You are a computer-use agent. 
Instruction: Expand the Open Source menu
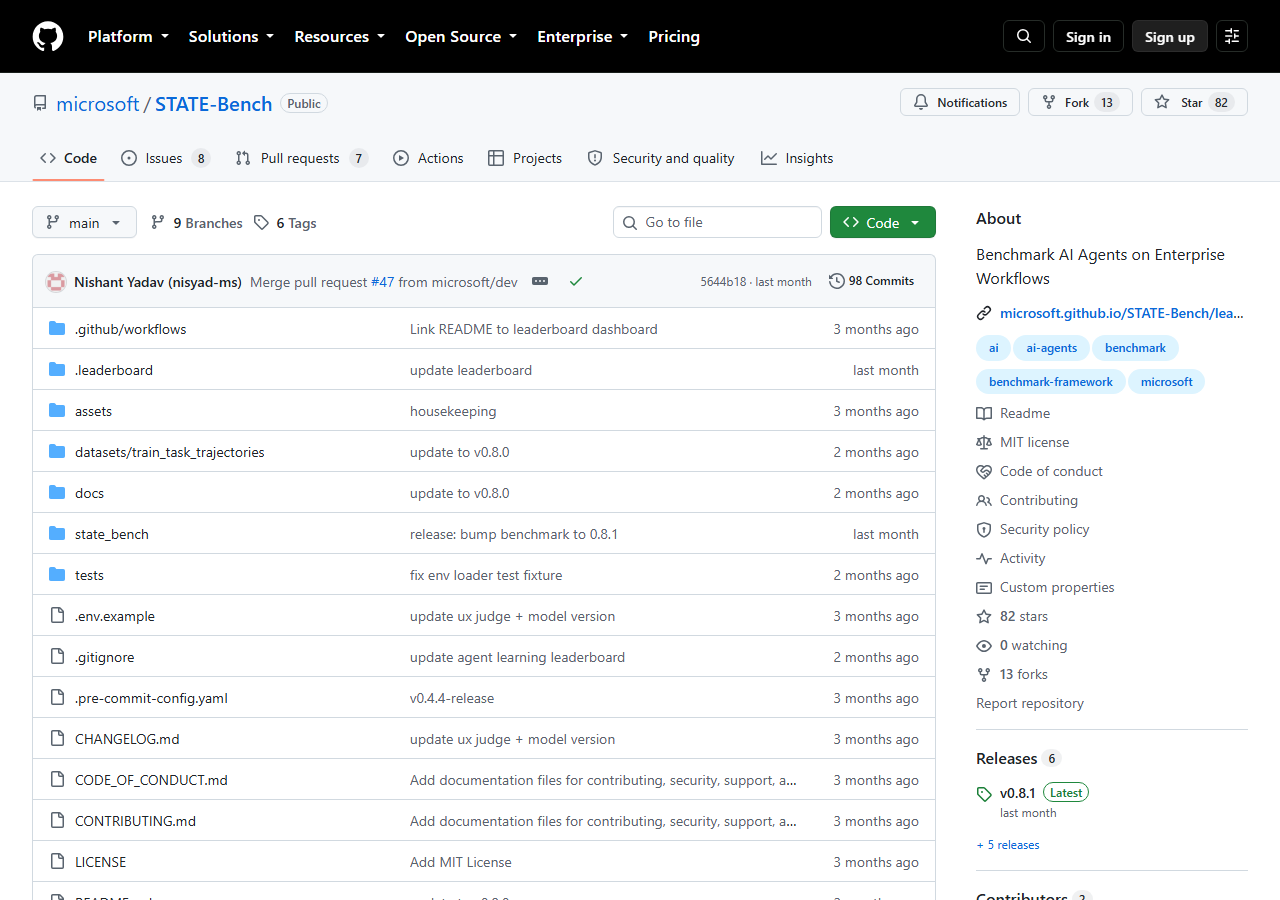tap(461, 36)
